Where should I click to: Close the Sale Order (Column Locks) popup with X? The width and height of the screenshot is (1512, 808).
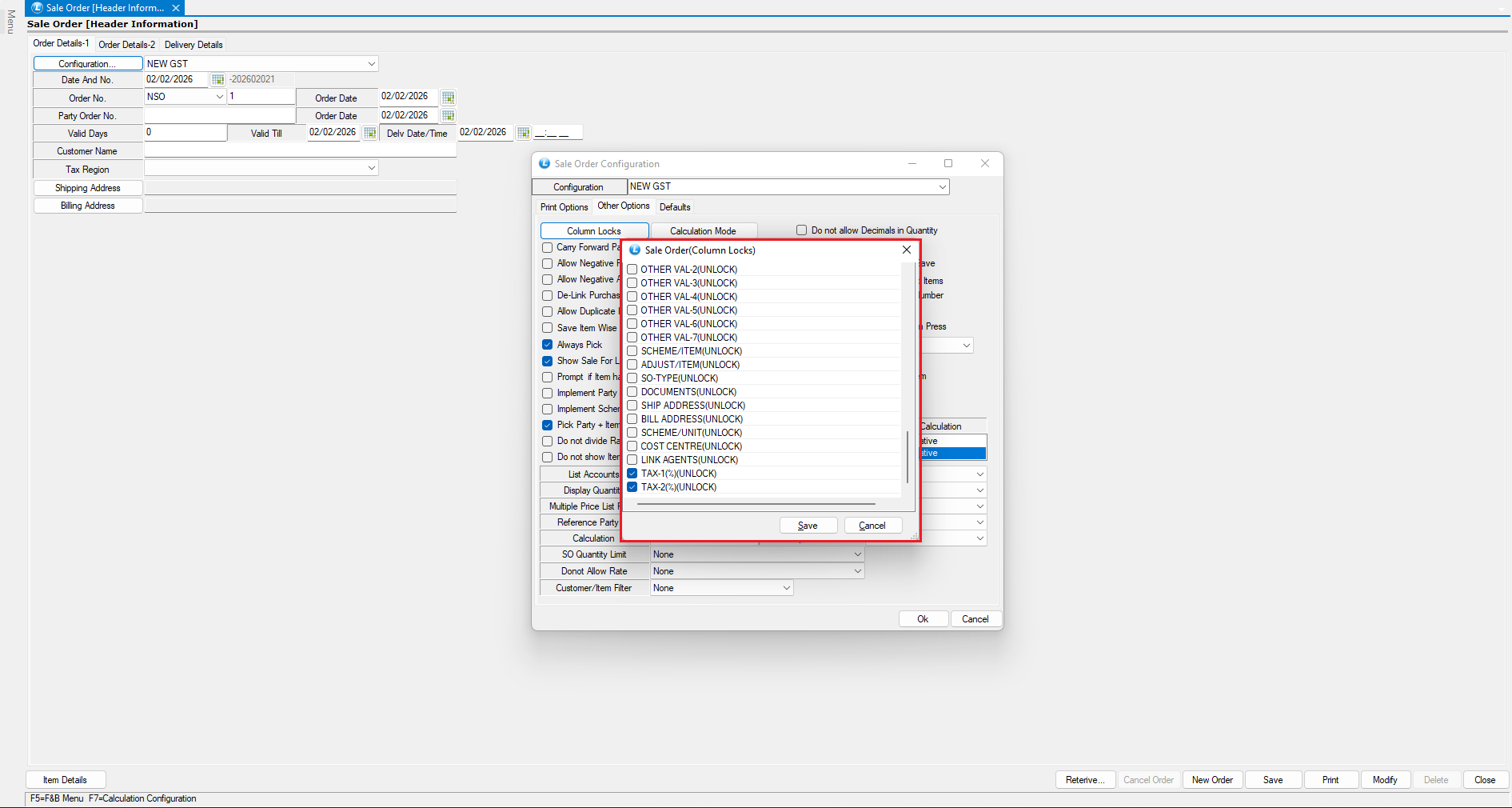pos(906,250)
